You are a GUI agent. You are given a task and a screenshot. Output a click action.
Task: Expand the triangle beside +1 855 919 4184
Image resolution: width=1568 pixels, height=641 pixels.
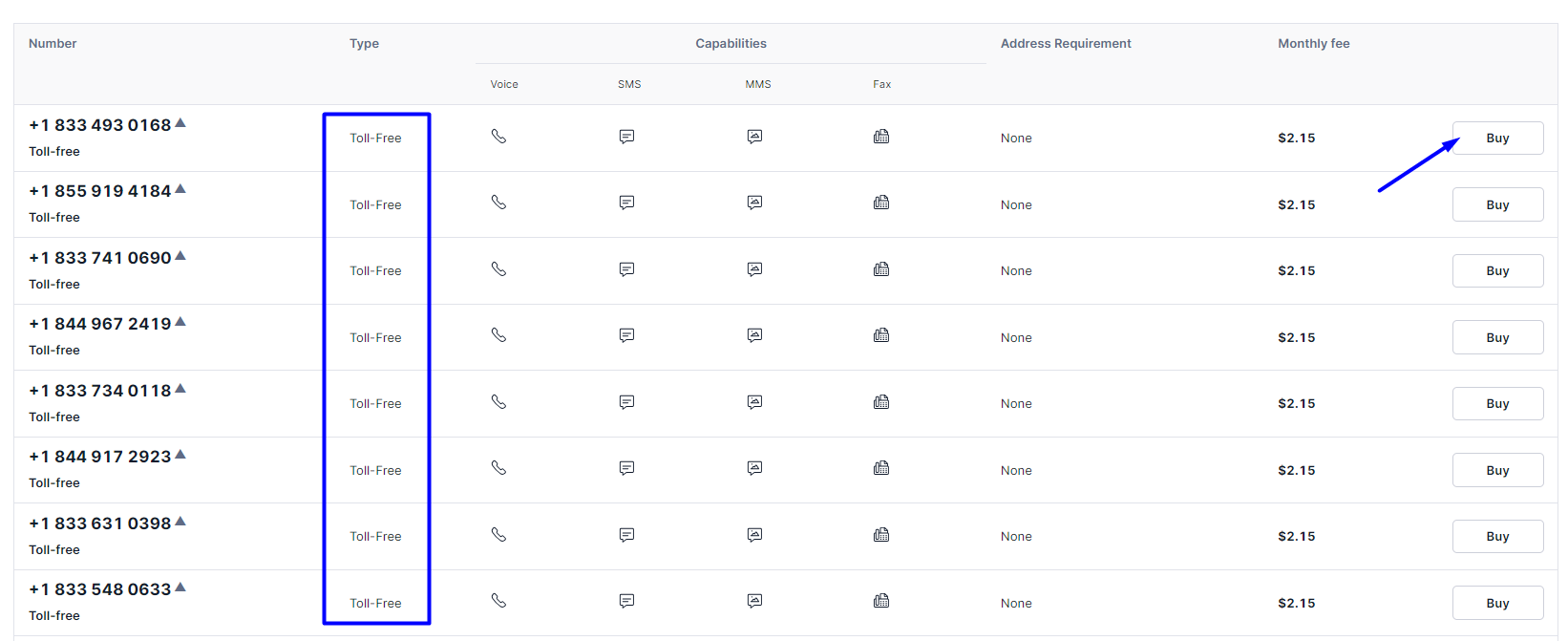pyautogui.click(x=180, y=189)
